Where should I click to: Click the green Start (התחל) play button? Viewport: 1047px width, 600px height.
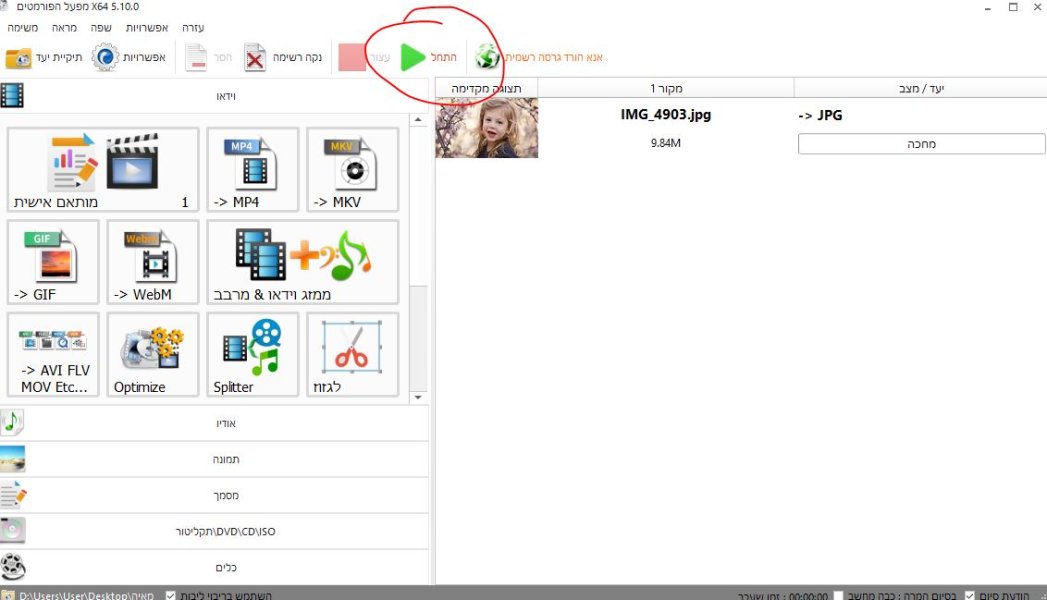coord(413,57)
